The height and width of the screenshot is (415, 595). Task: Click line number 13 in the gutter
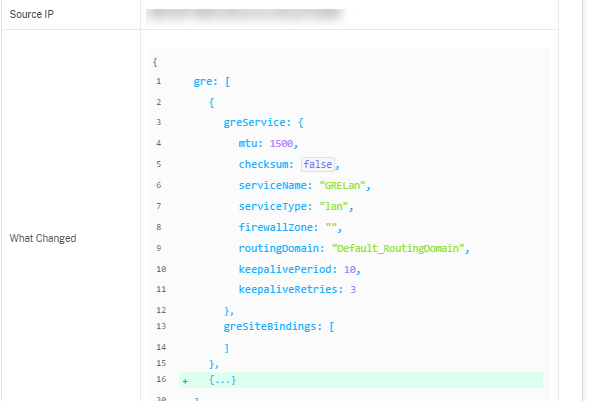[161, 326]
